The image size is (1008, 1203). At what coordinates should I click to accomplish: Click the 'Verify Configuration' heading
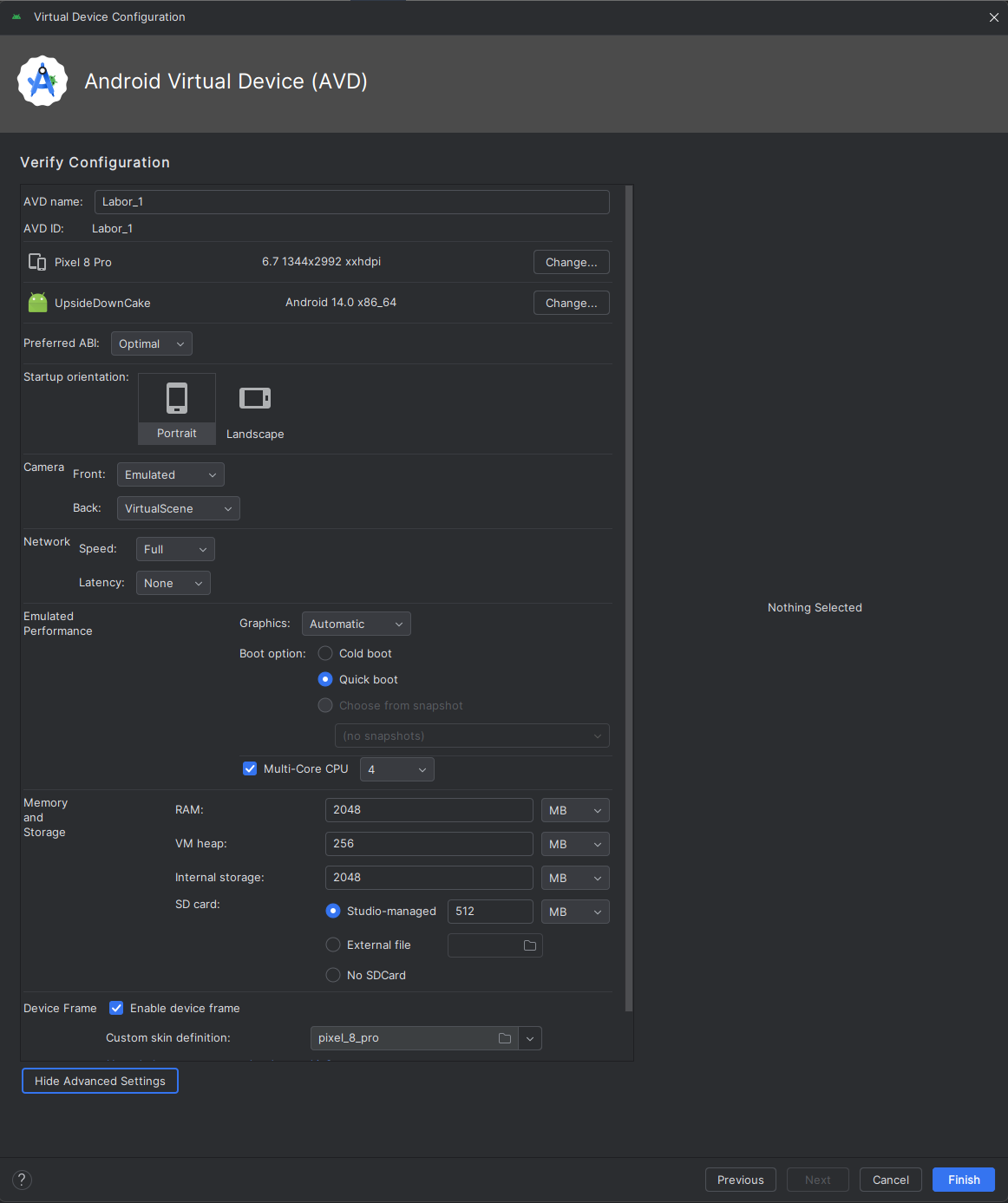(x=95, y=162)
